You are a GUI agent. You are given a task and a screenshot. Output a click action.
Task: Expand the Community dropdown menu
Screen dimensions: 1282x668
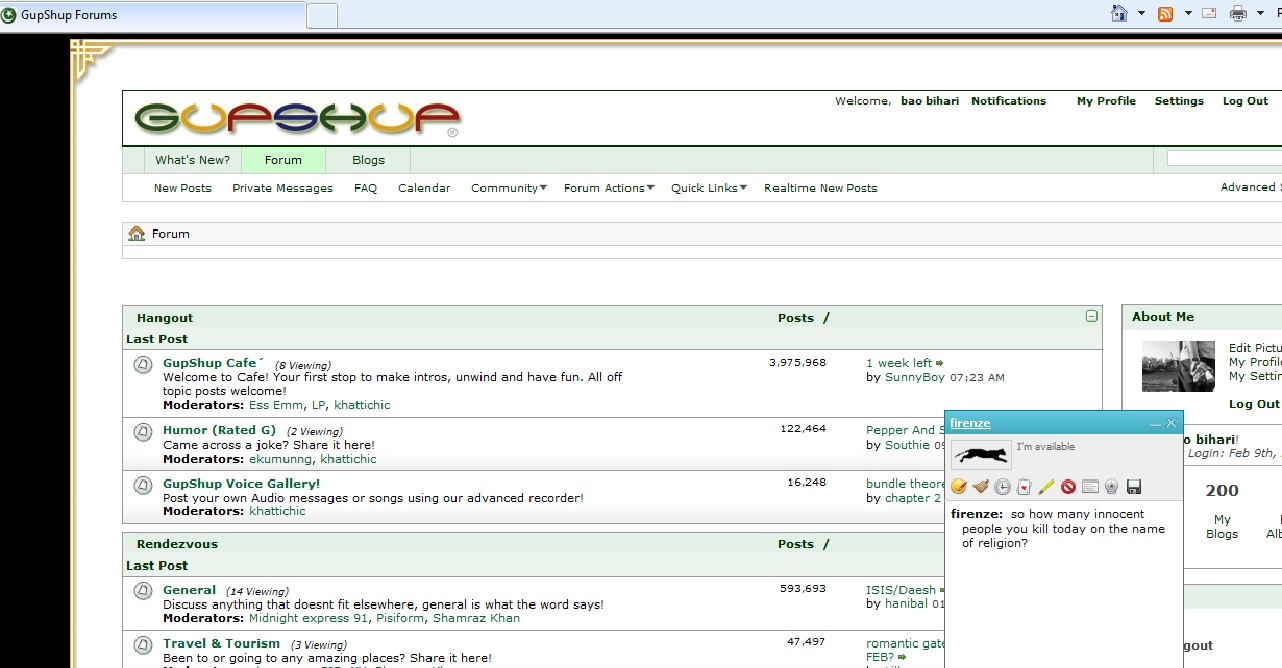508,188
